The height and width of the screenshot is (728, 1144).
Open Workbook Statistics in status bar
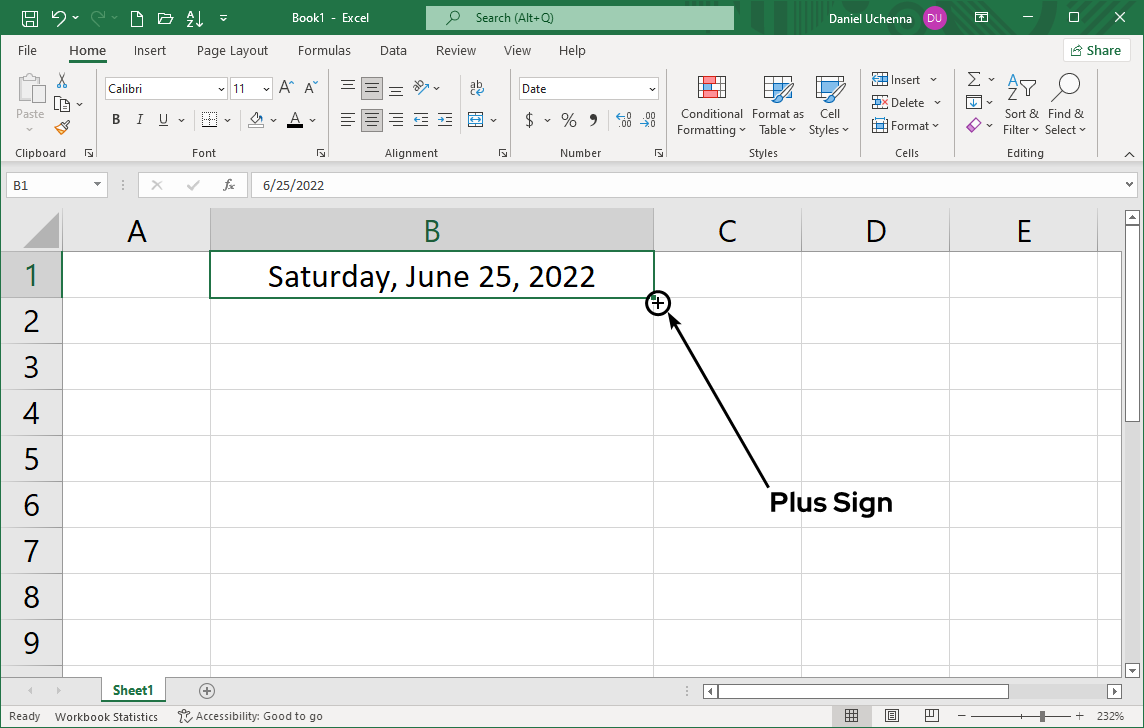click(x=106, y=716)
